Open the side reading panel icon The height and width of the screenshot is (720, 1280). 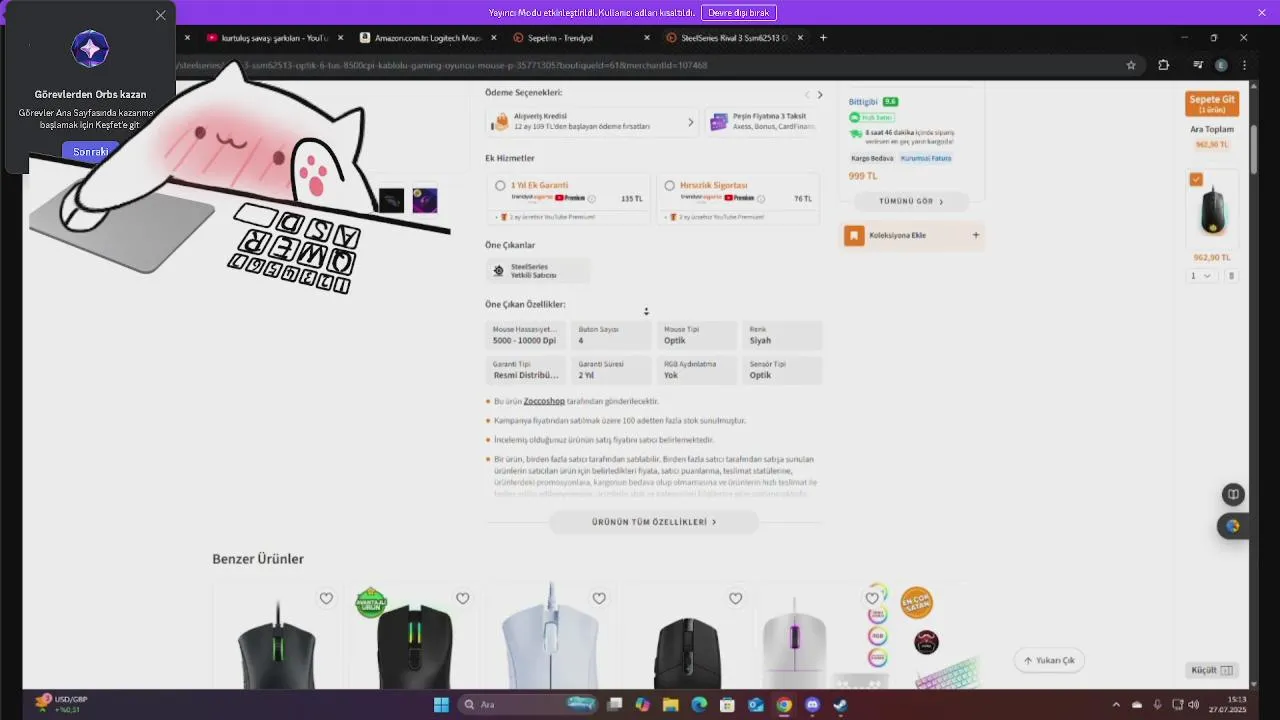tap(1234, 494)
